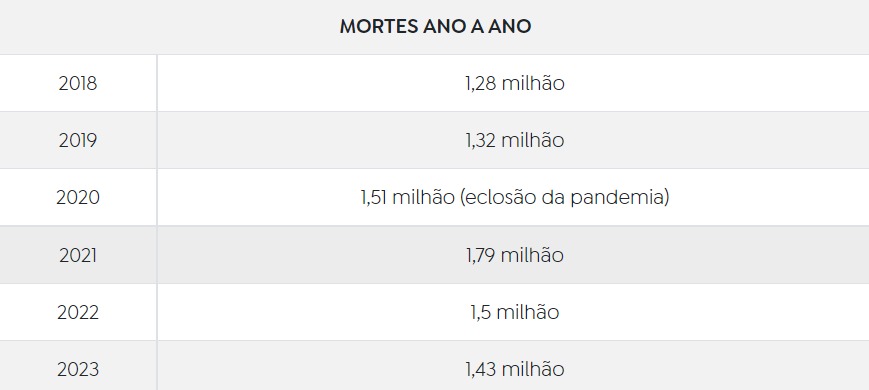The width and height of the screenshot is (869, 390).
Task: Click the 1,51 milhão pandemic value
Action: pos(515,197)
